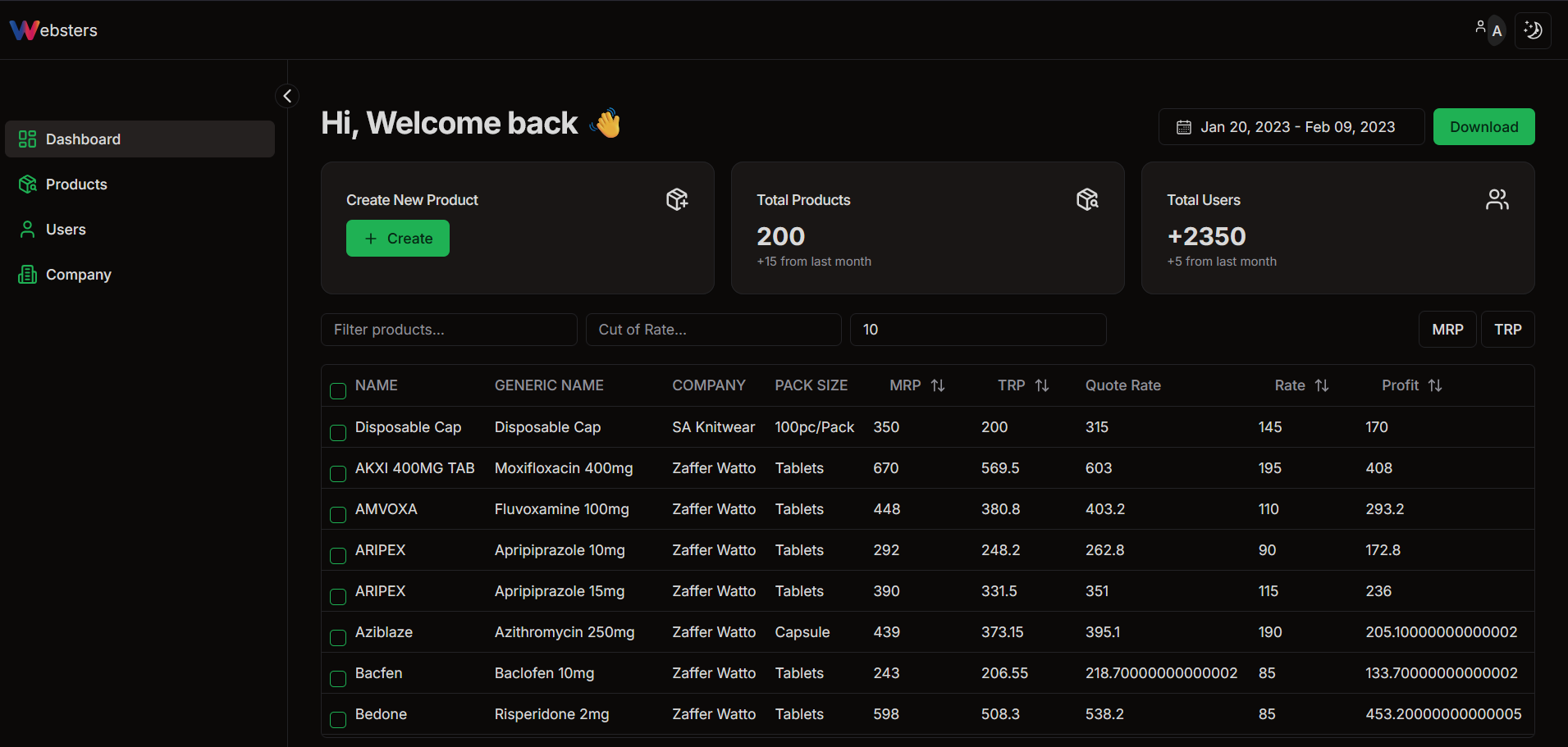
Task: Open the date range picker
Action: (x=1291, y=127)
